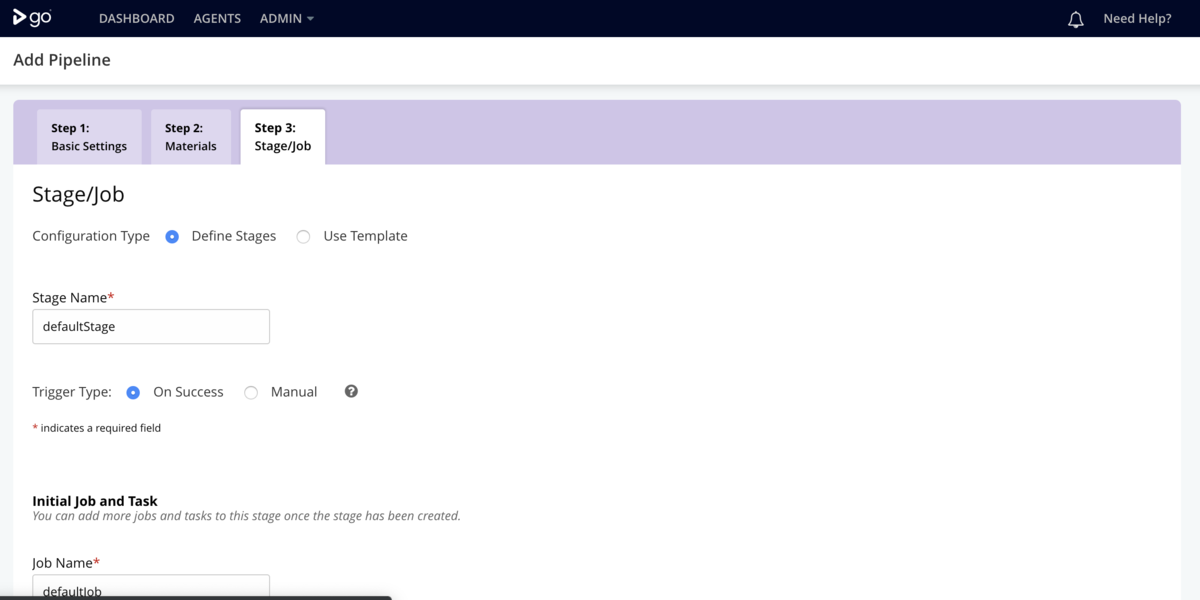
Task: Click the Stage Name label
Action: point(73,298)
